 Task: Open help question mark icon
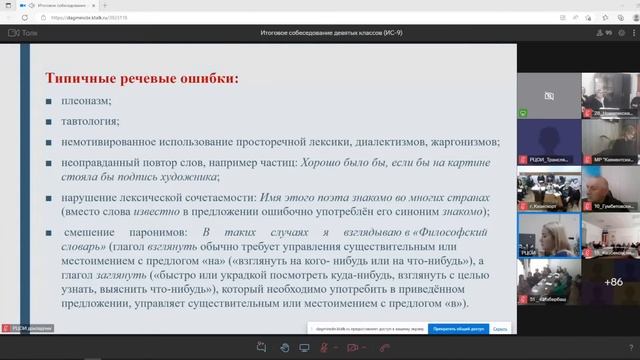(x=631, y=348)
